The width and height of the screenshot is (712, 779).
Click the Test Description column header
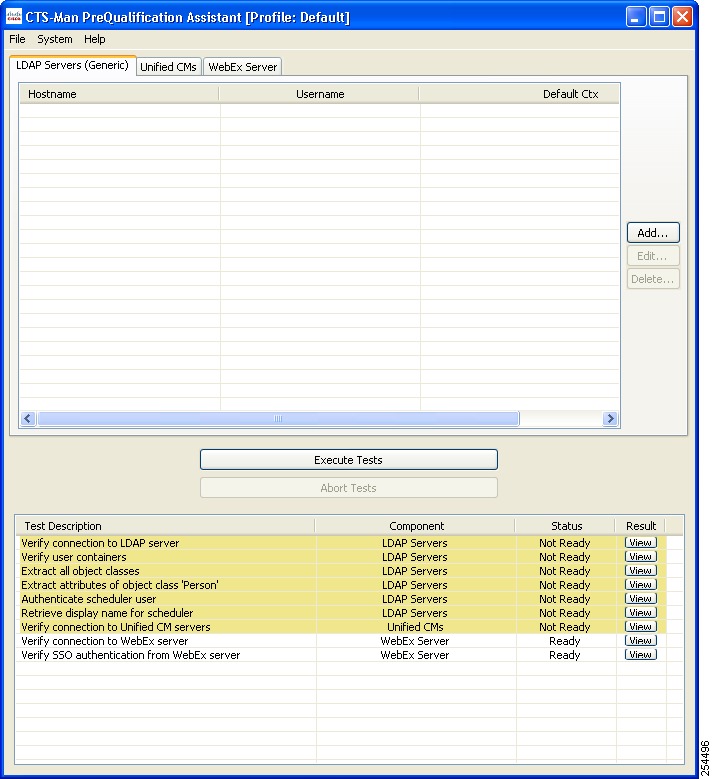pyautogui.click(x=165, y=526)
